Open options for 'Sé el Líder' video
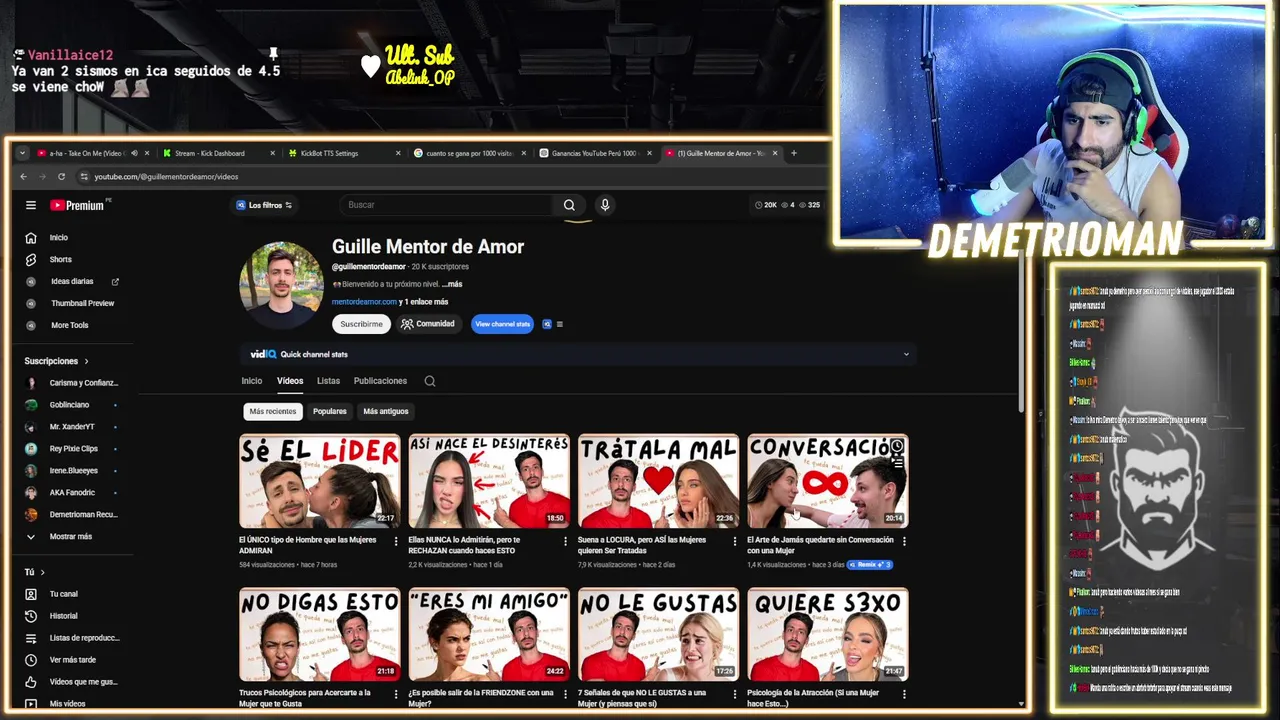 [x=396, y=541]
